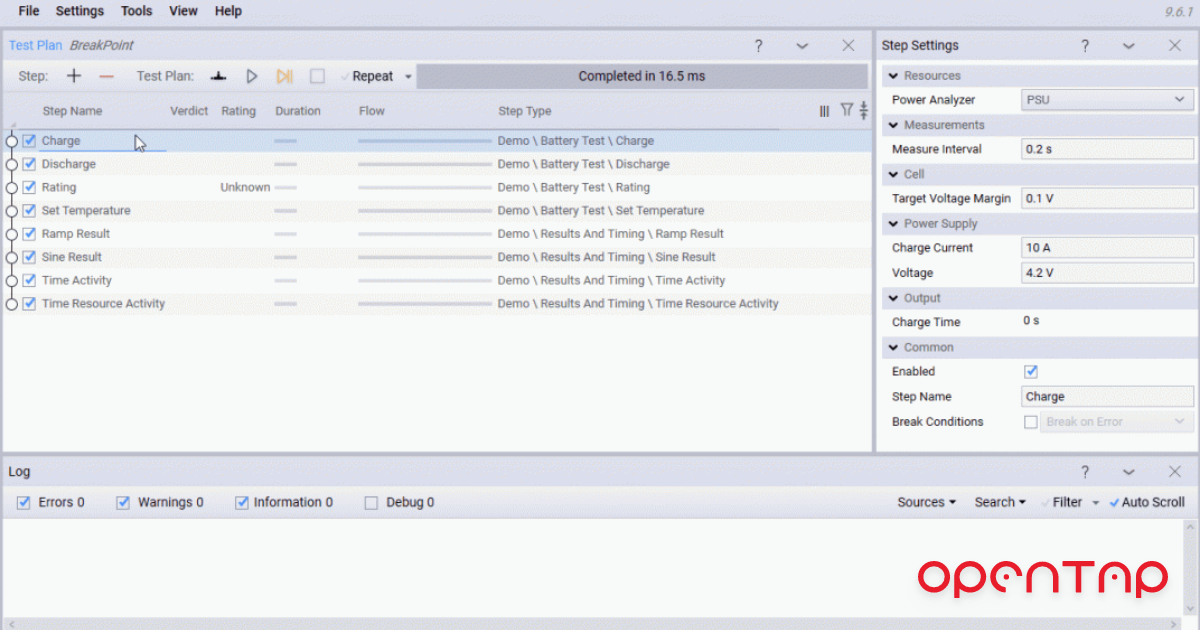
Task: Uncheck the Repeat option in the toolbar
Action: pos(345,75)
